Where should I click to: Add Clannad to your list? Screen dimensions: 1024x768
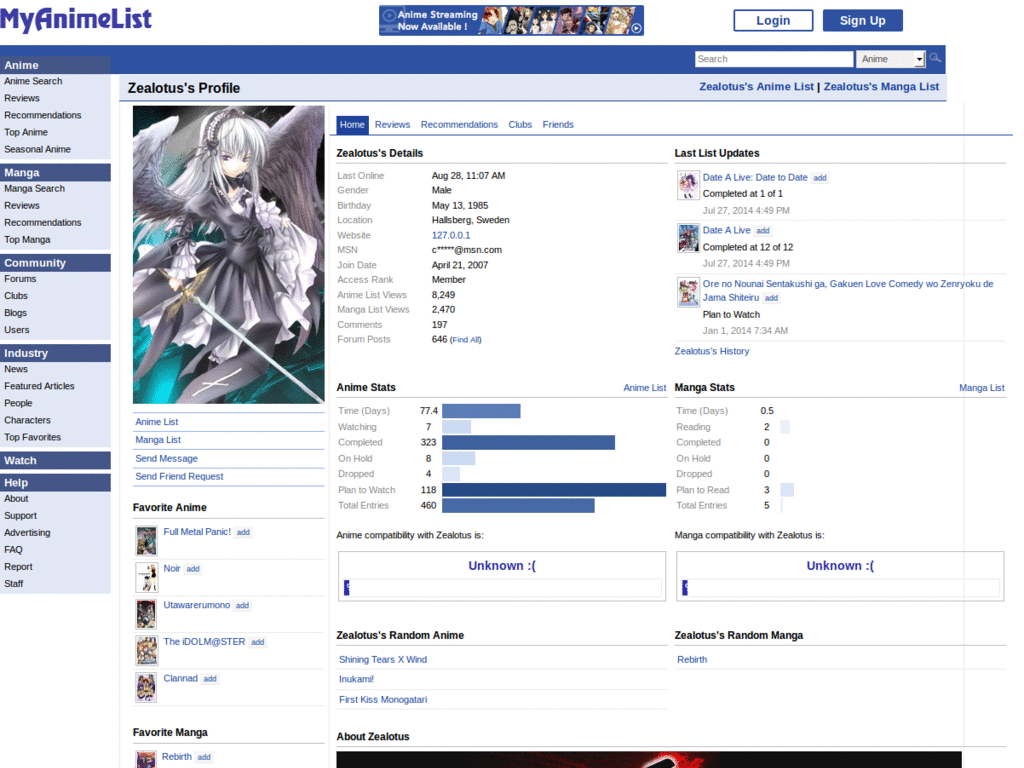tap(209, 678)
